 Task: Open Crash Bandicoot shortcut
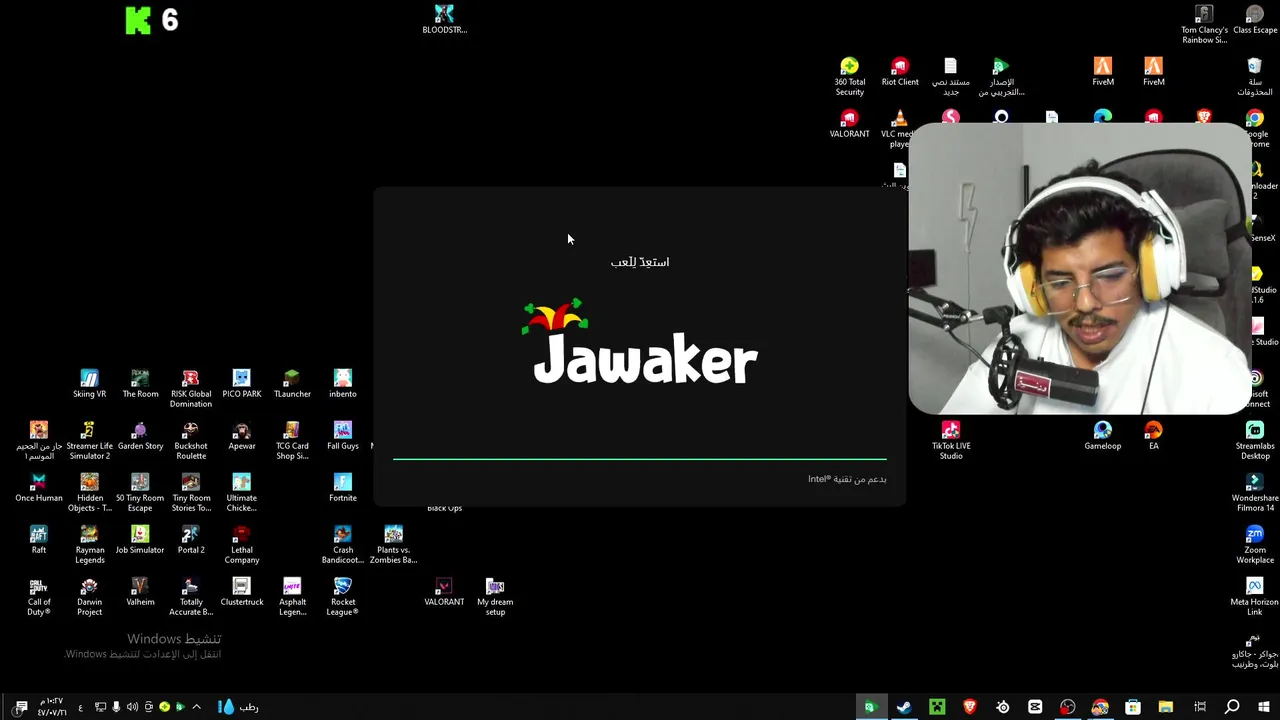[343, 544]
